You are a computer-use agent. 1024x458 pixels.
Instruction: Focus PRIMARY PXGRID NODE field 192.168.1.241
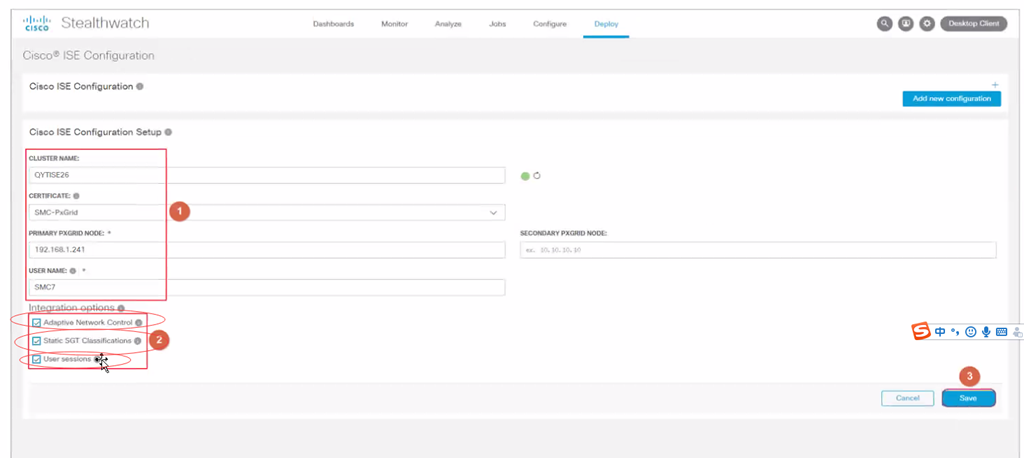[x=267, y=250]
